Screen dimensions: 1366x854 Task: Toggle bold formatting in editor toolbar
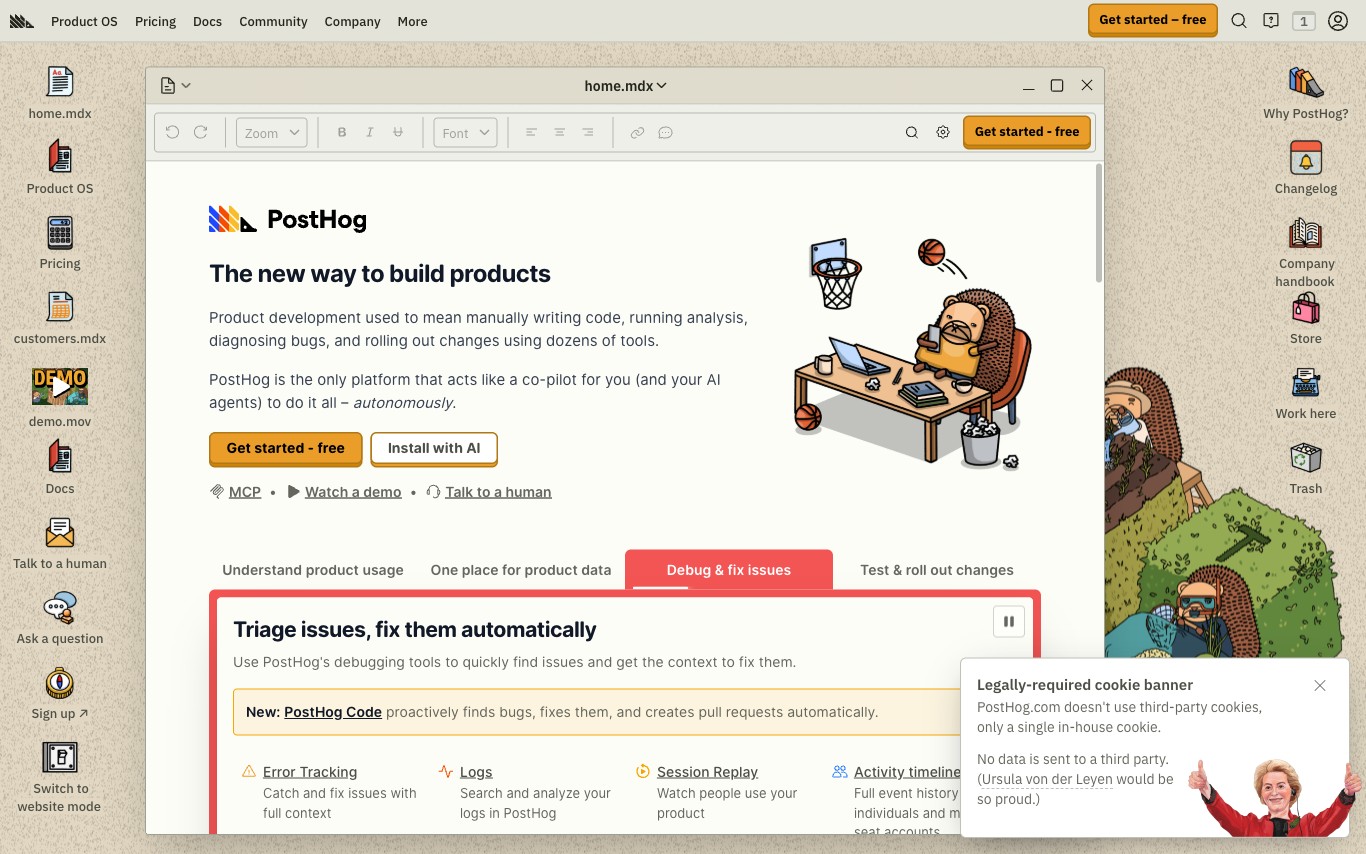click(342, 132)
